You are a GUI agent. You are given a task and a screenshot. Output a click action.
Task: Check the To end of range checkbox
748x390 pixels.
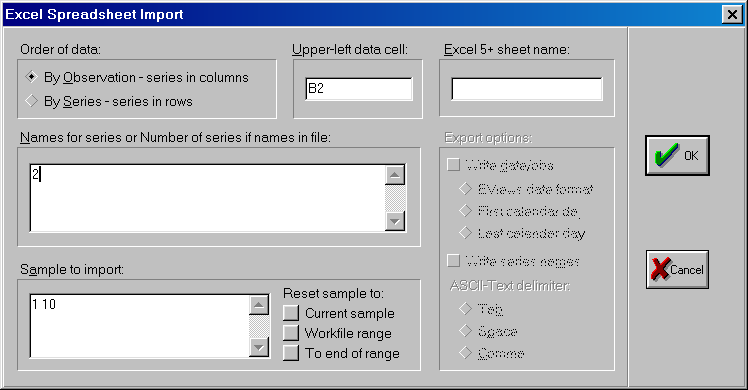coord(291,353)
